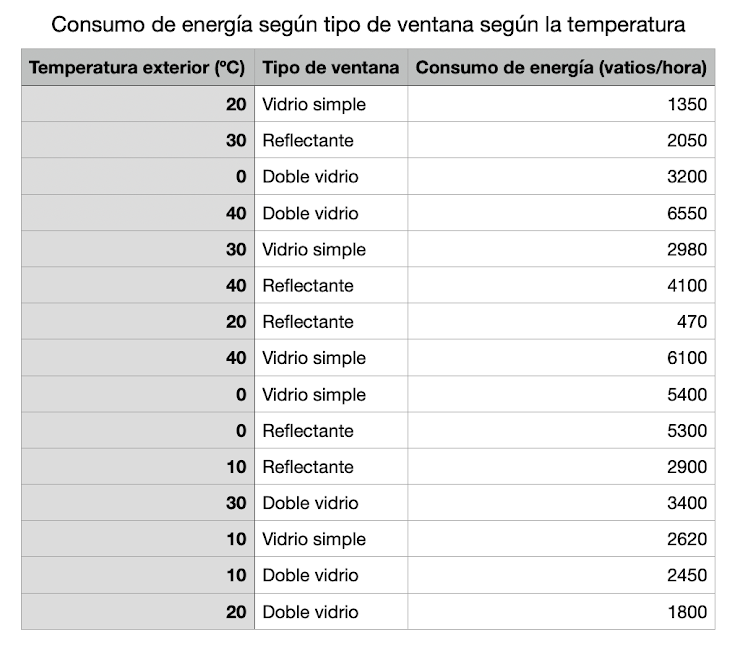Click the cell showing 5400
The image size is (740, 650).
pyautogui.click(x=561, y=394)
